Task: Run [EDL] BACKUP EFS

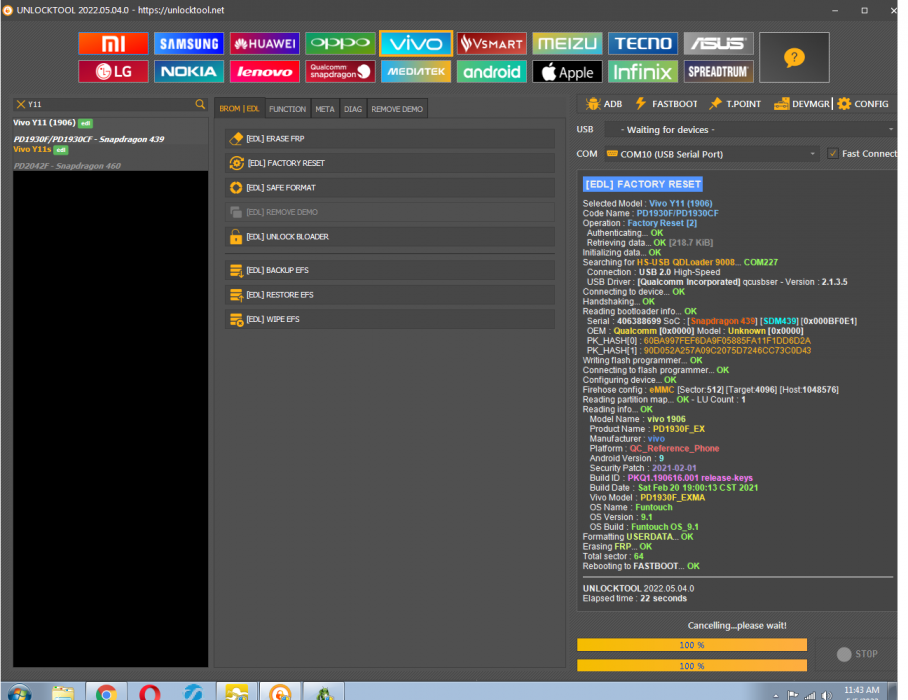Action: click(x=390, y=270)
